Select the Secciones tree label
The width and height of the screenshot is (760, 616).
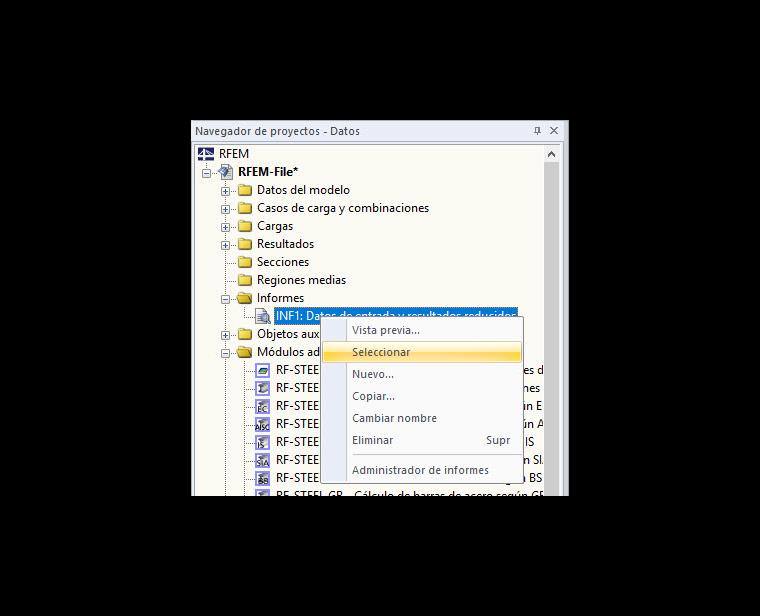click(x=283, y=262)
